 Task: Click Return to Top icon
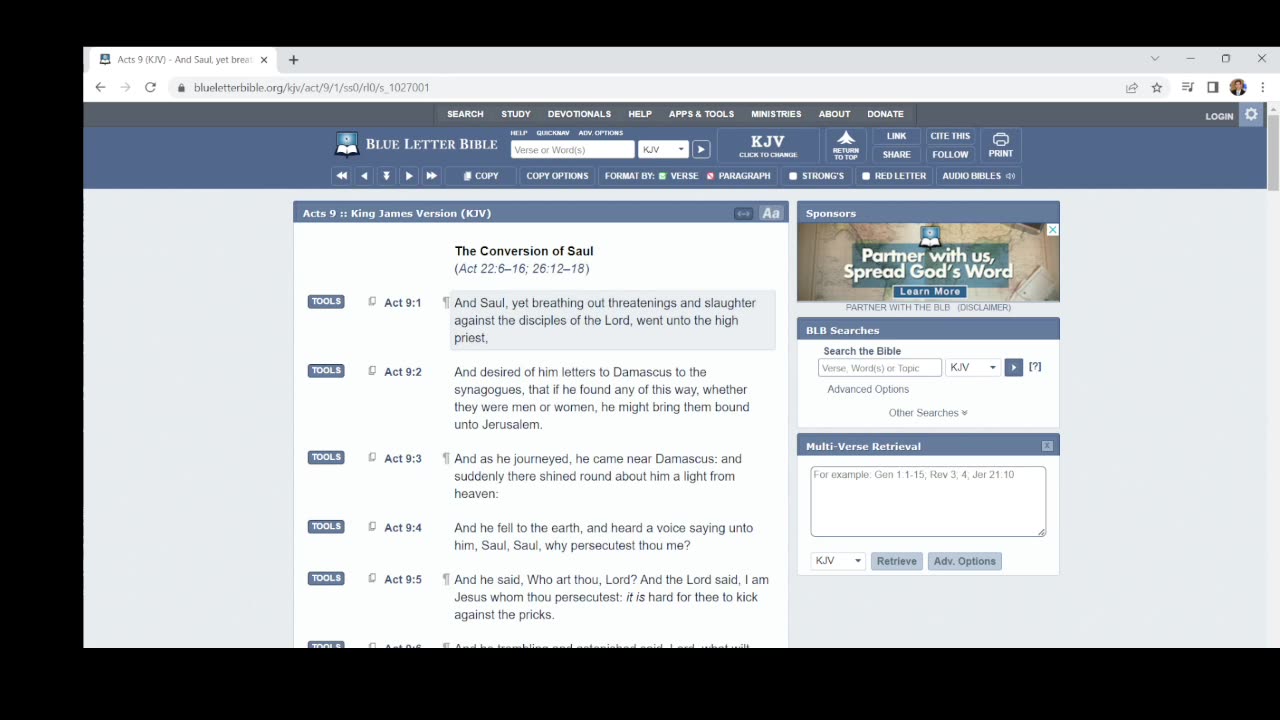click(846, 145)
